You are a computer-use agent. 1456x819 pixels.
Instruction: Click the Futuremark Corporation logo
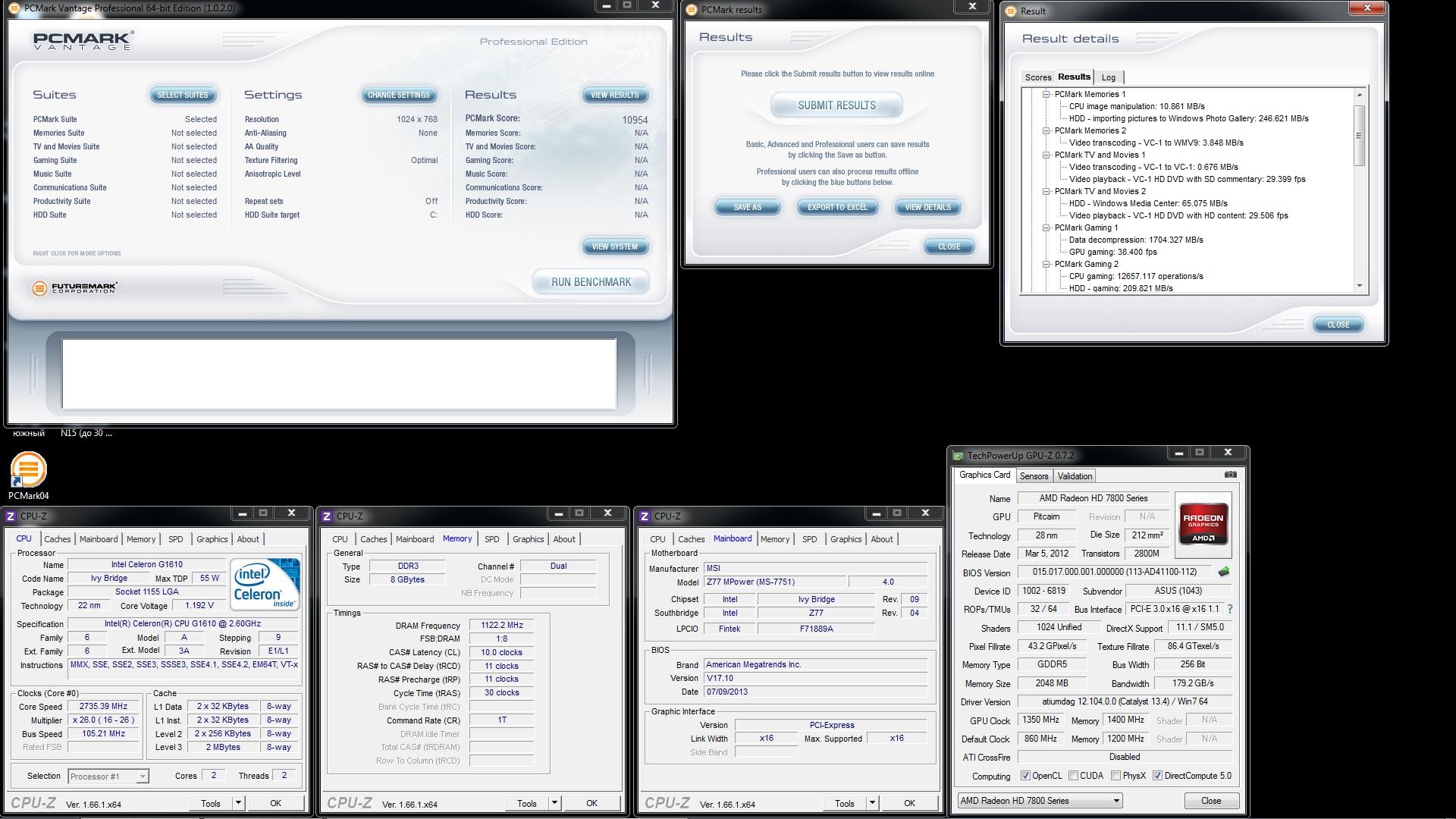click(74, 288)
